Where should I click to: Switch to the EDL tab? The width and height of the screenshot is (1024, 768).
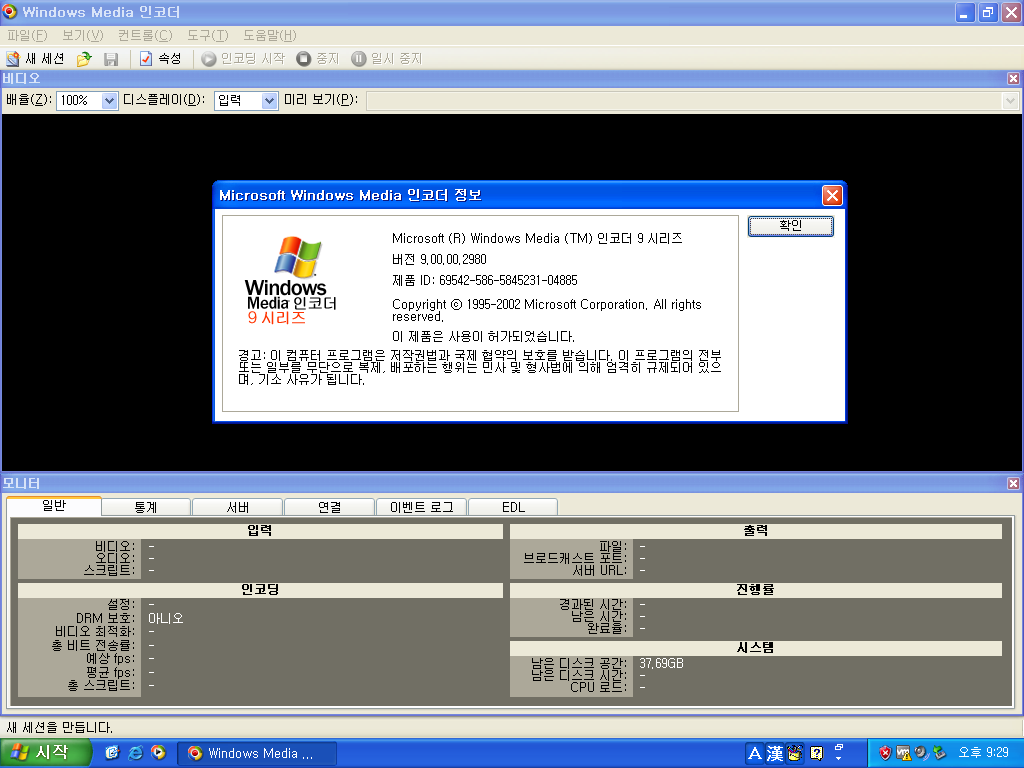513,507
